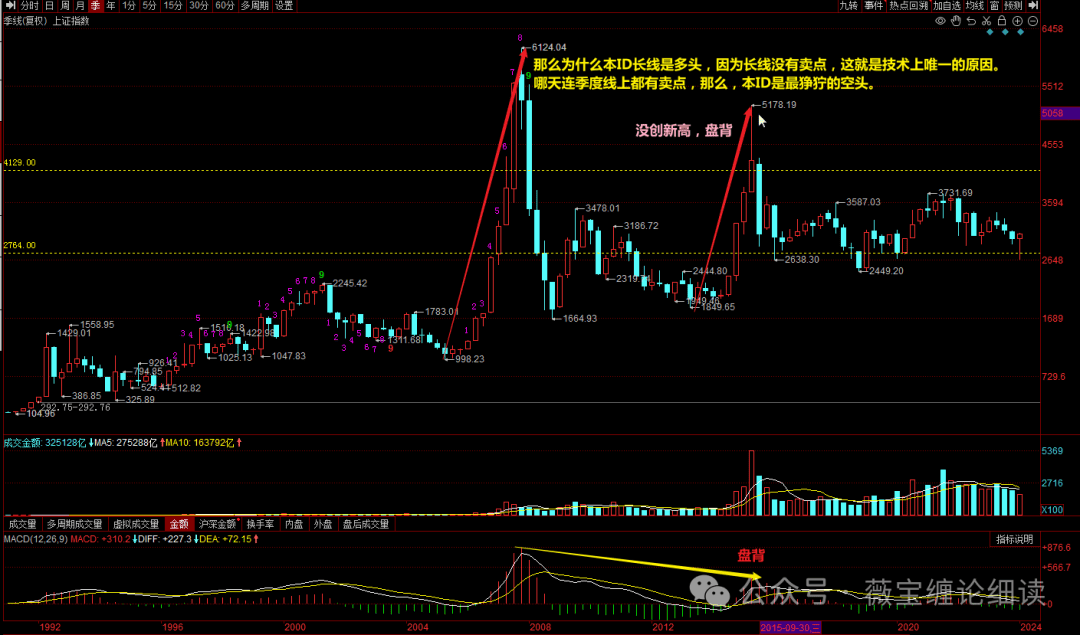The image size is (1080, 635).
Task: Toggle the 九转 indicator
Action: [848, 6]
